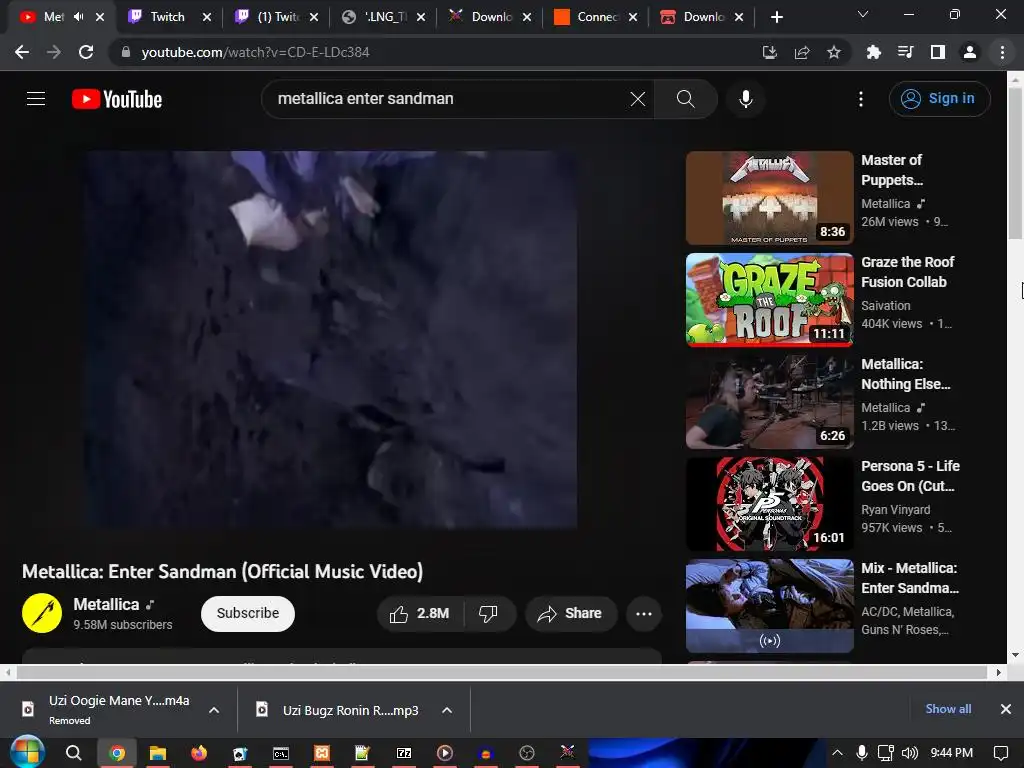Viewport: 1024px width, 768px height.
Task: Click scroll down arrow of page scrollbar
Action: pos(1015,655)
